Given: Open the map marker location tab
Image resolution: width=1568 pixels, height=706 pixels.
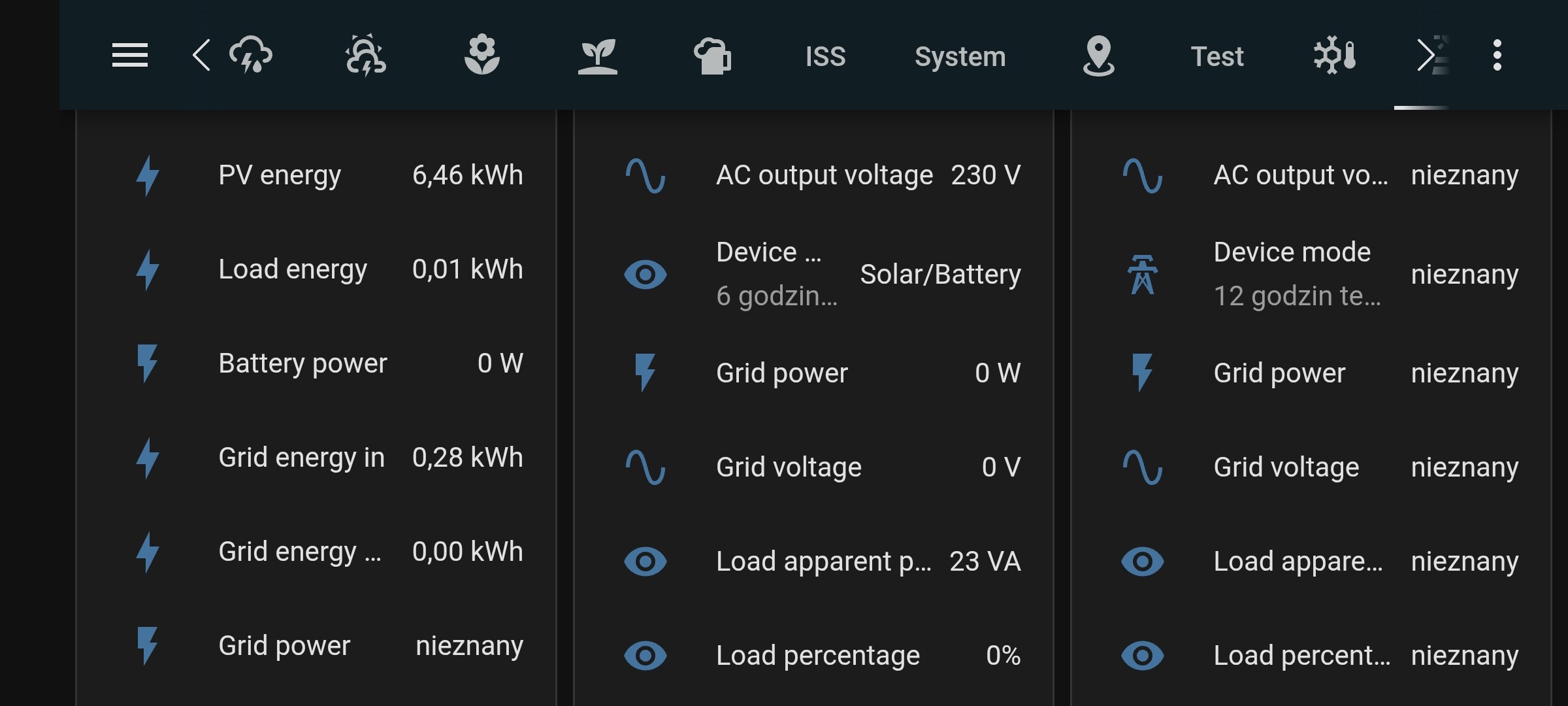Looking at the screenshot, I should pyautogui.click(x=1098, y=56).
